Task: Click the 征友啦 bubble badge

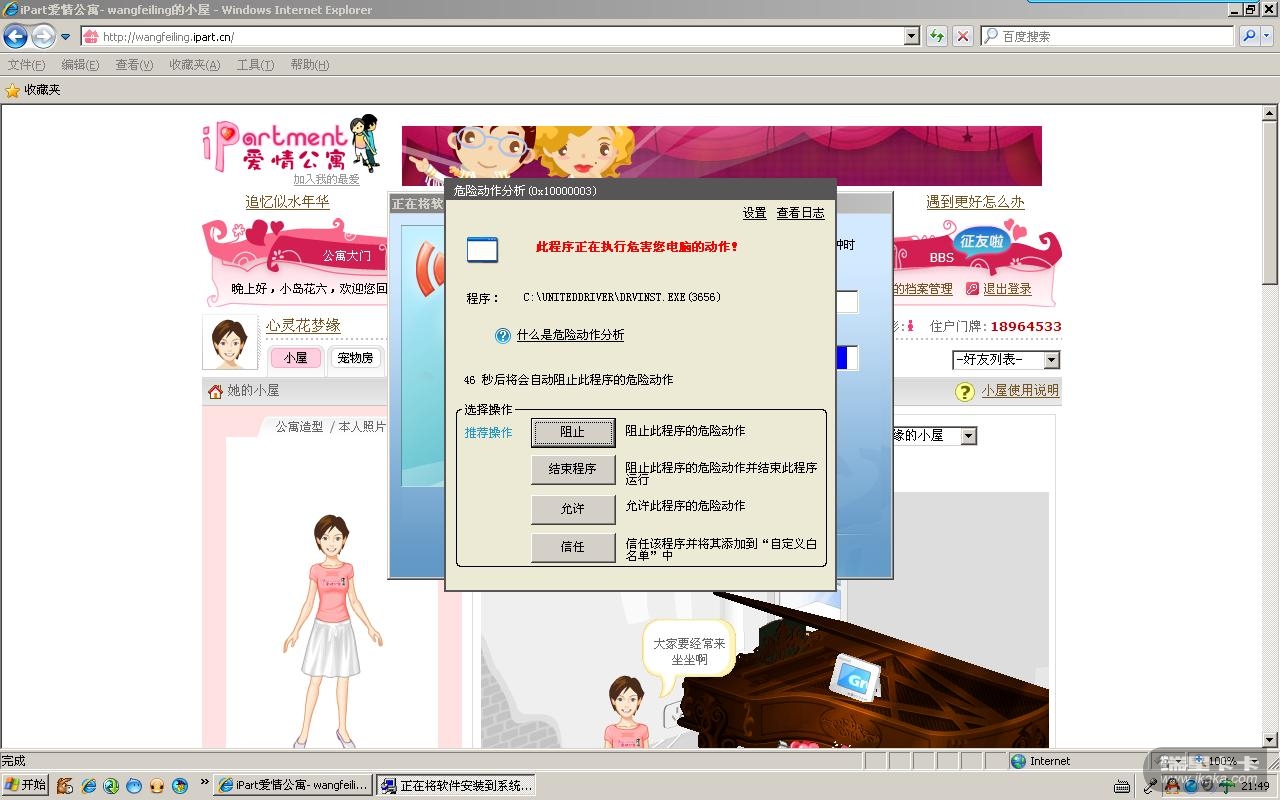Action: pos(982,241)
